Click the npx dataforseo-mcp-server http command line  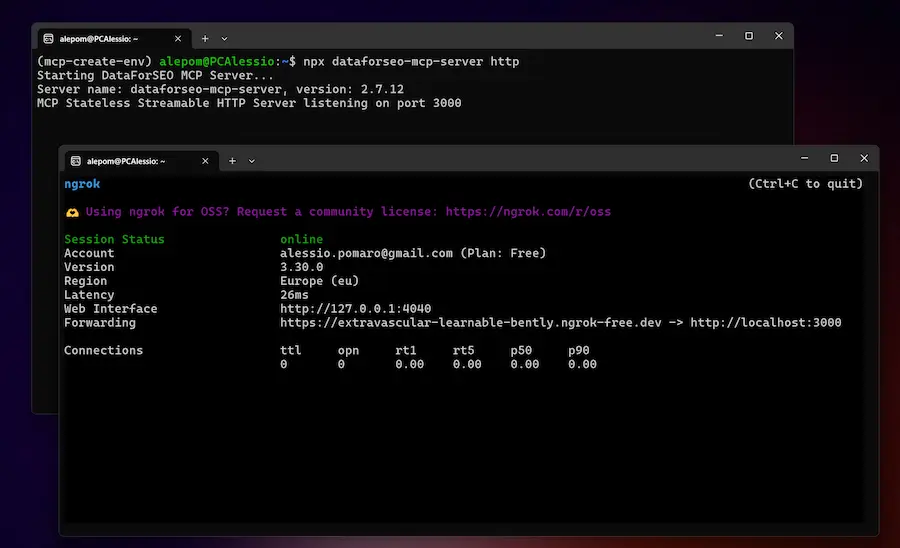pos(410,62)
